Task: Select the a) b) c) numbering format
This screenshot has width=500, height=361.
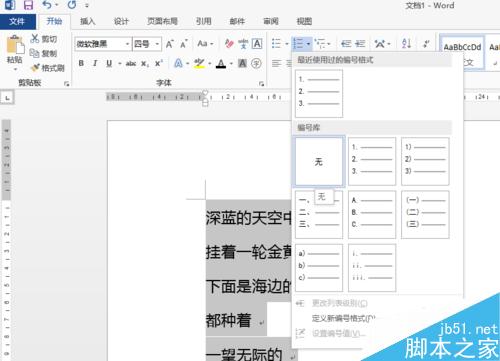Action: point(319,268)
